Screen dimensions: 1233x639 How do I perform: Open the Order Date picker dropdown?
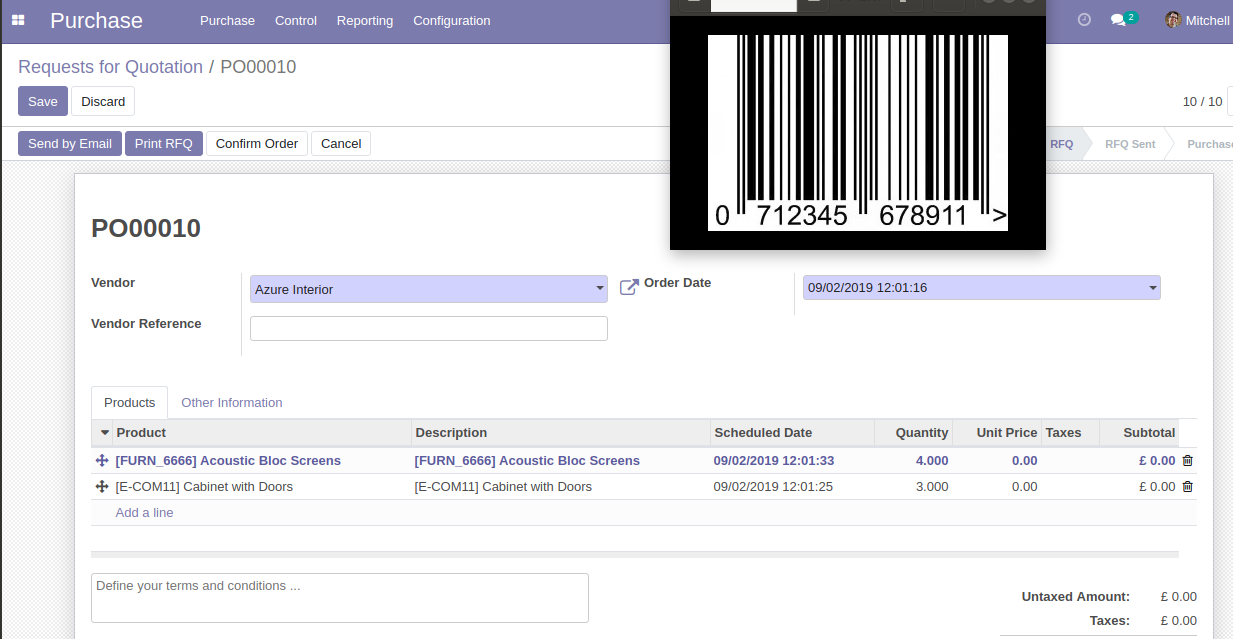coord(982,288)
